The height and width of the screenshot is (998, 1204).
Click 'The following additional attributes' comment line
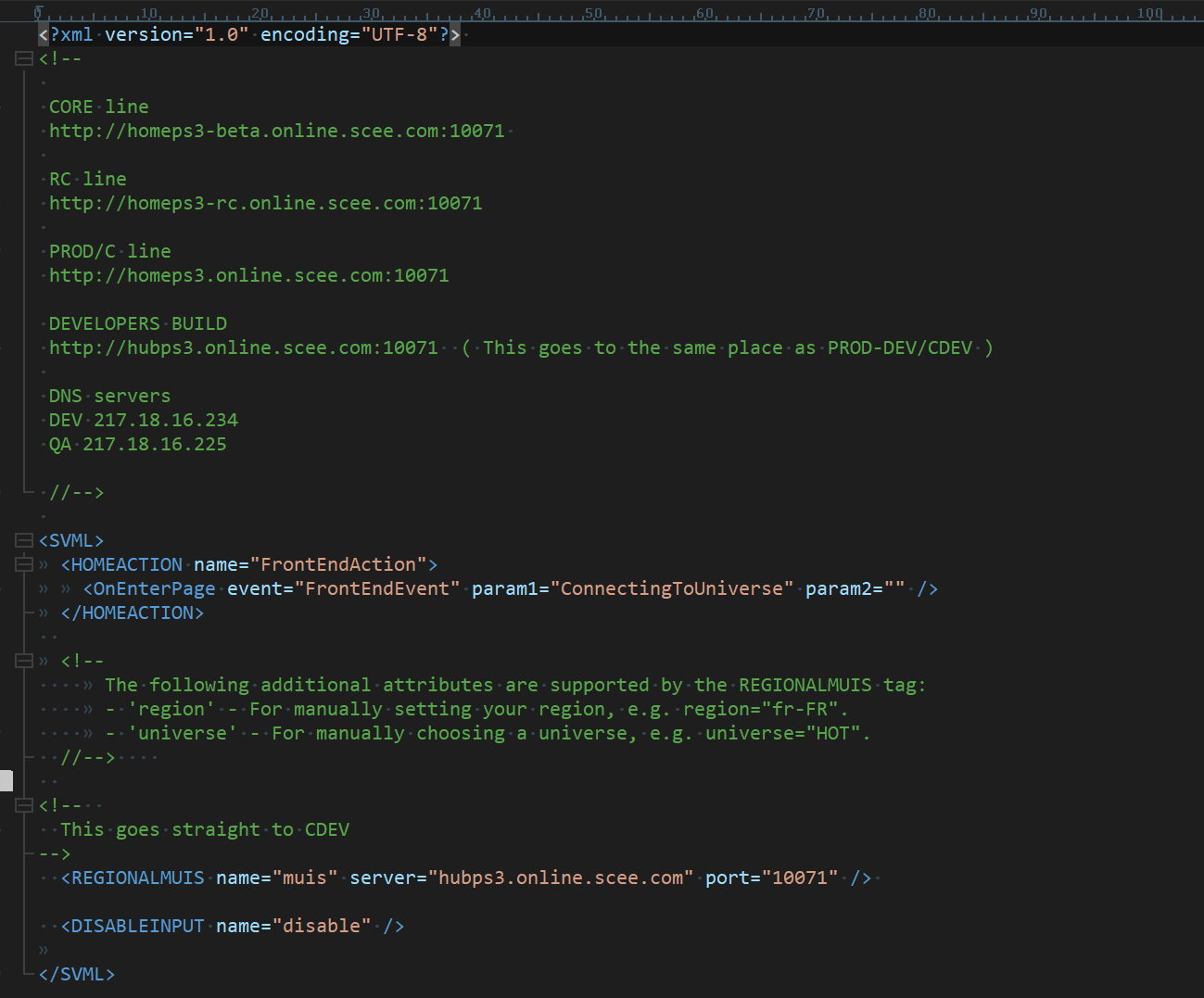tap(515, 685)
